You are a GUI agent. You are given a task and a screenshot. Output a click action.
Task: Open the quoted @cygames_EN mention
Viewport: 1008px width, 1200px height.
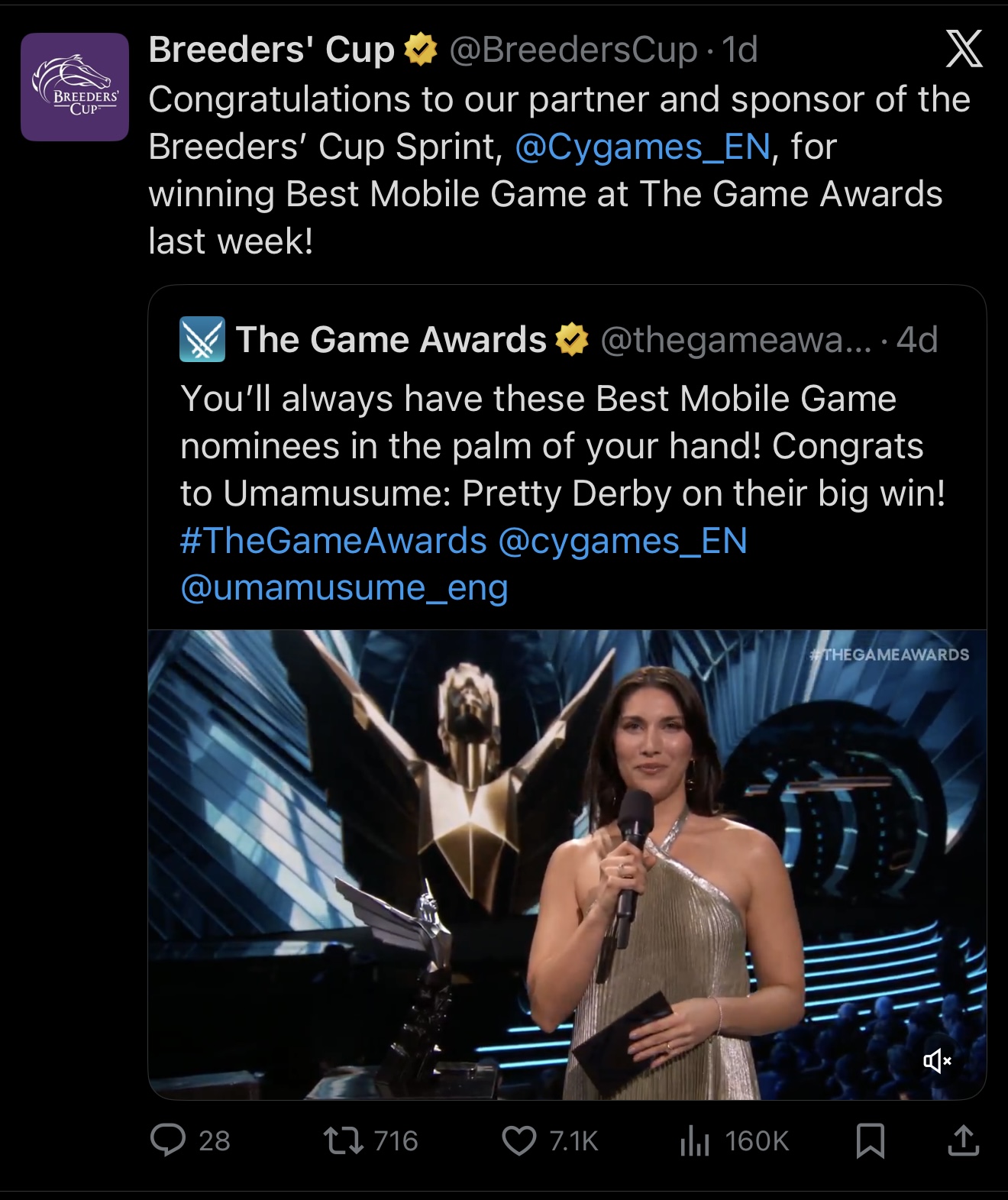[x=622, y=541]
